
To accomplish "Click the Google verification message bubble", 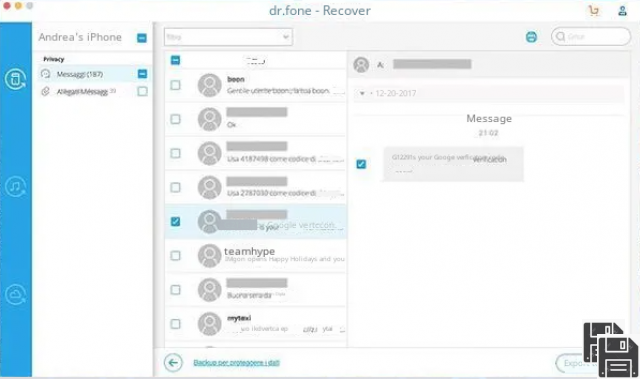I will (x=453, y=164).
